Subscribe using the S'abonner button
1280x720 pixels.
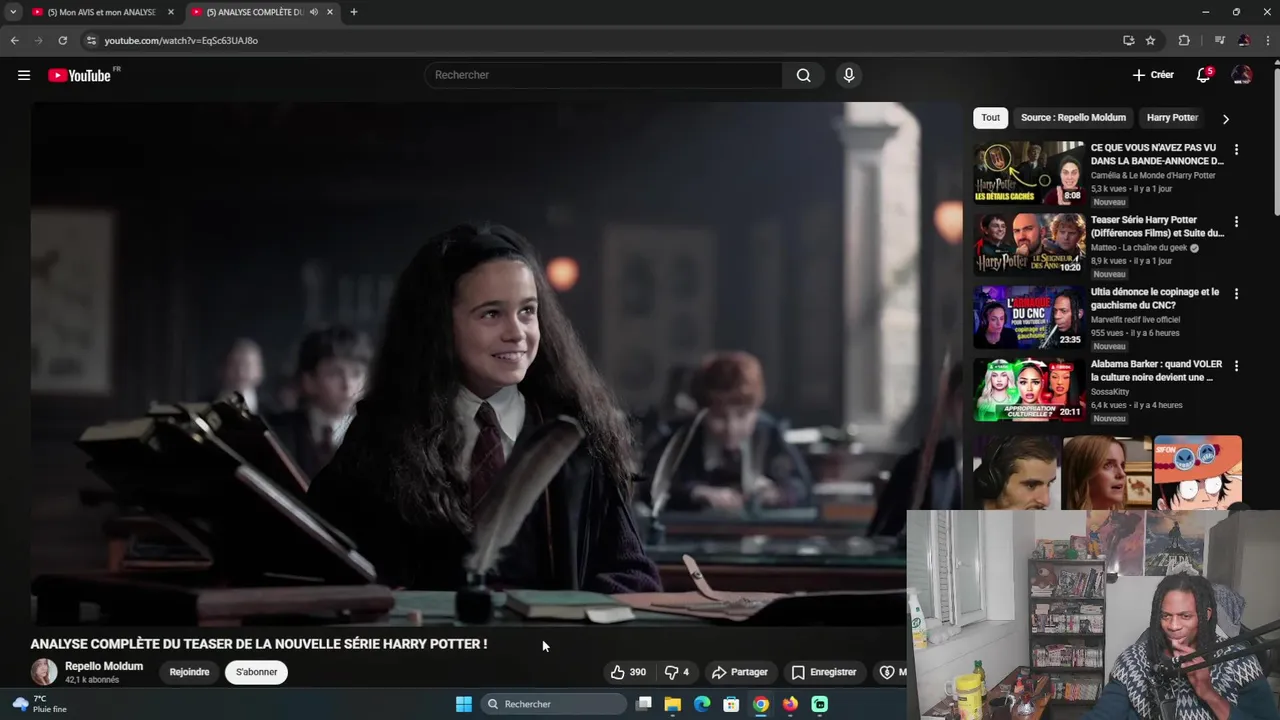257,672
